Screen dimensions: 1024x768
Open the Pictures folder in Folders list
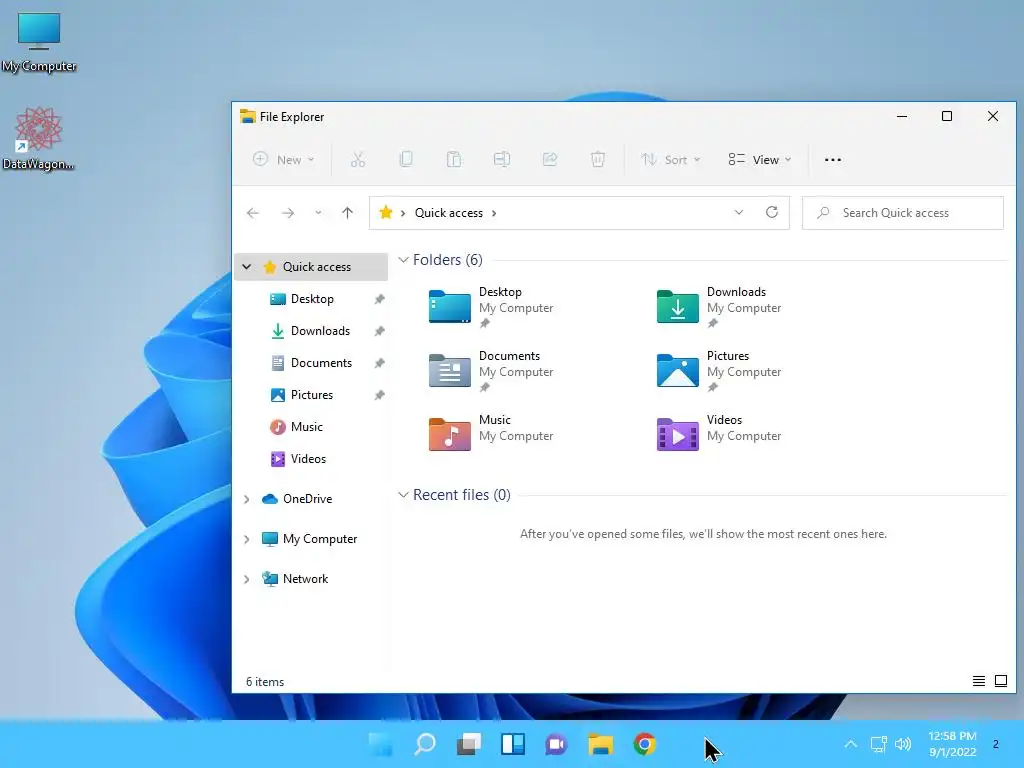click(718, 370)
